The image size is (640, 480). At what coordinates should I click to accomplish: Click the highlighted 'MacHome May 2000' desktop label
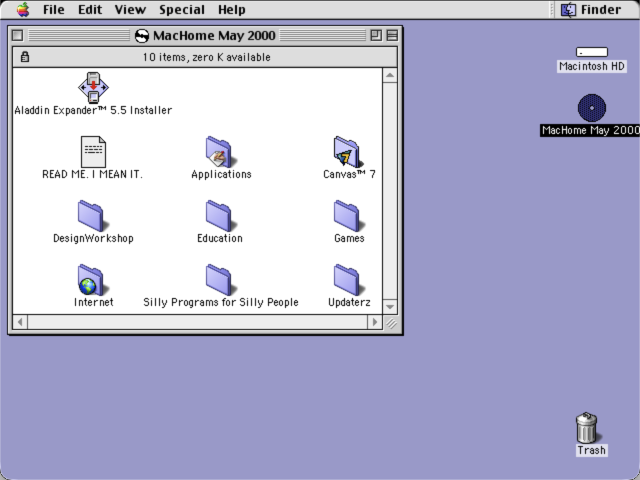pos(590,130)
